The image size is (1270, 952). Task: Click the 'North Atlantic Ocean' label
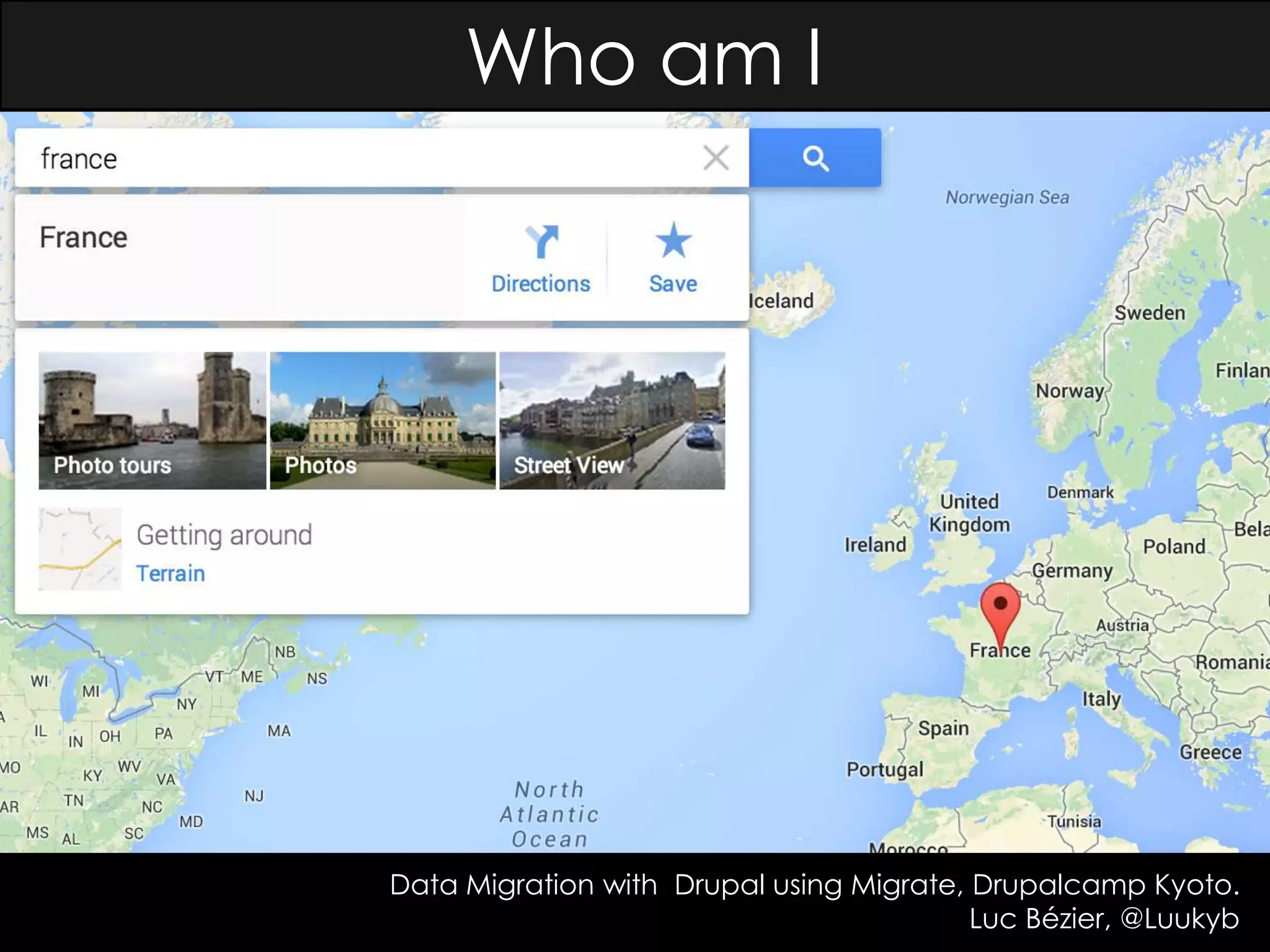click(549, 814)
